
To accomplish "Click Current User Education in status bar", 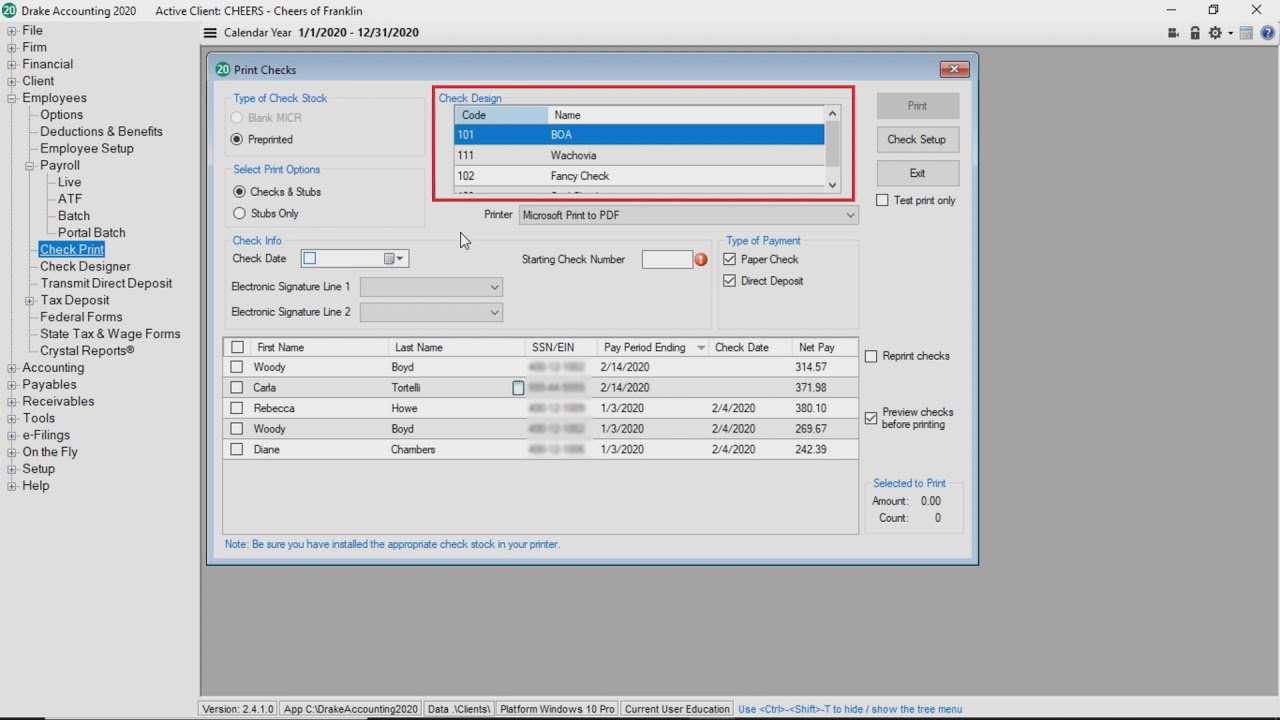I will tap(677, 709).
